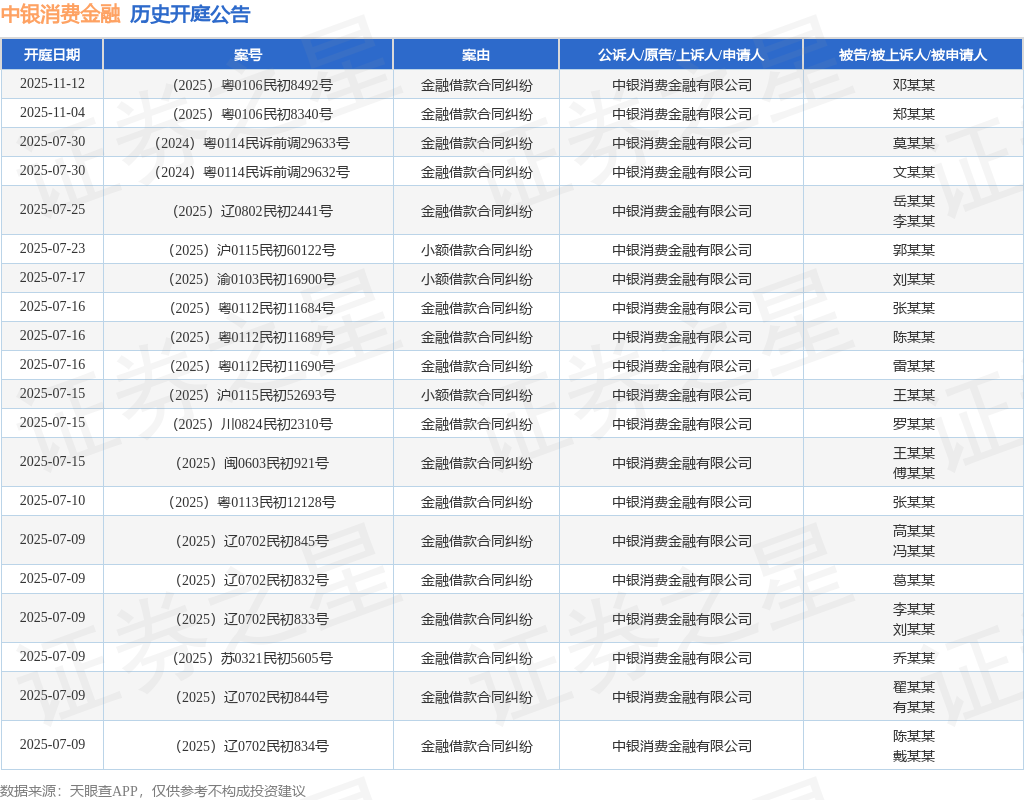Click defendant 莫某某
Viewport: 1024px width, 800px height.
tap(914, 143)
